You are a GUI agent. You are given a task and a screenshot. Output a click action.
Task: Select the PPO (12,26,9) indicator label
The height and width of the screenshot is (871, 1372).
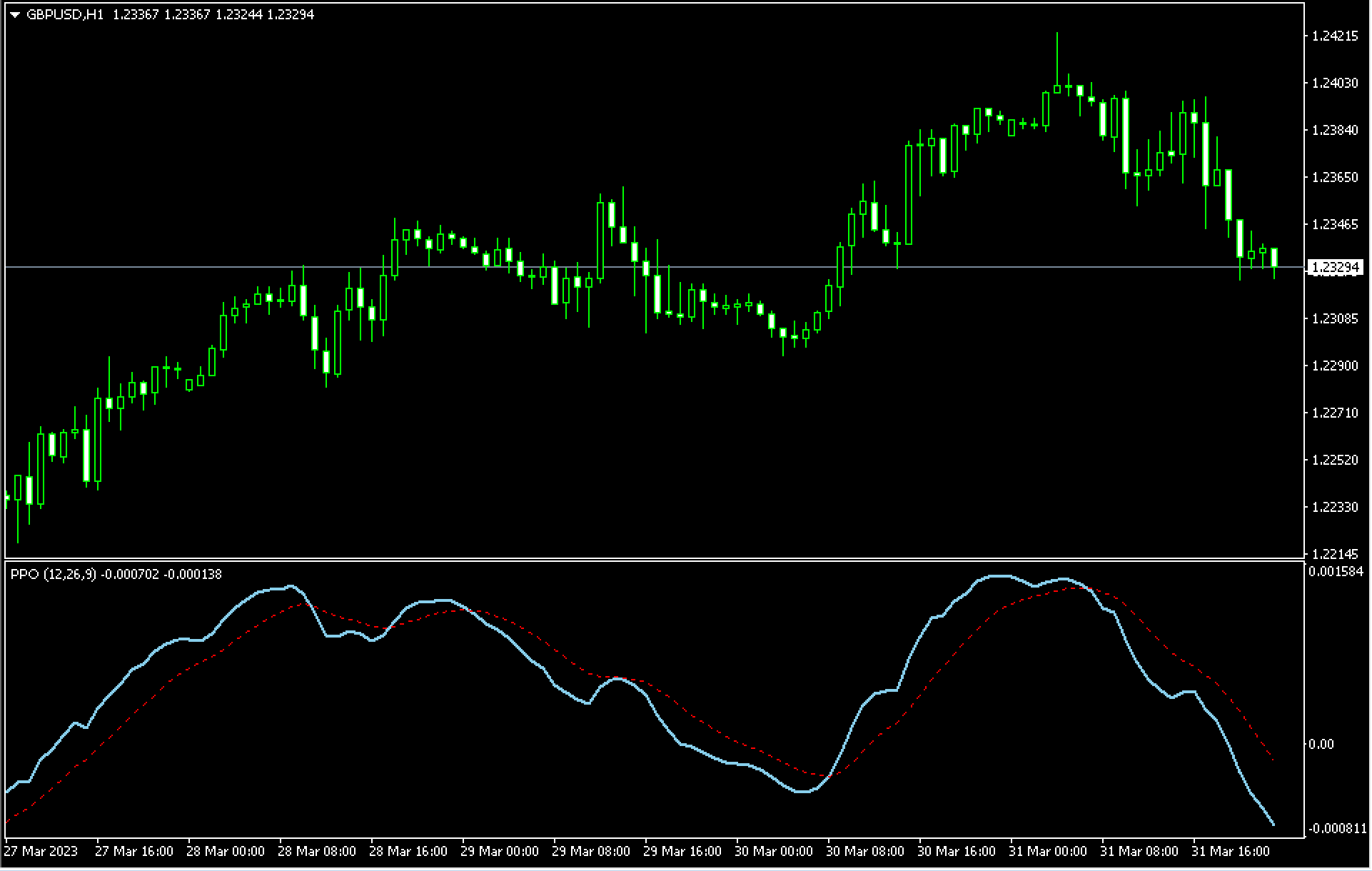coord(53,575)
